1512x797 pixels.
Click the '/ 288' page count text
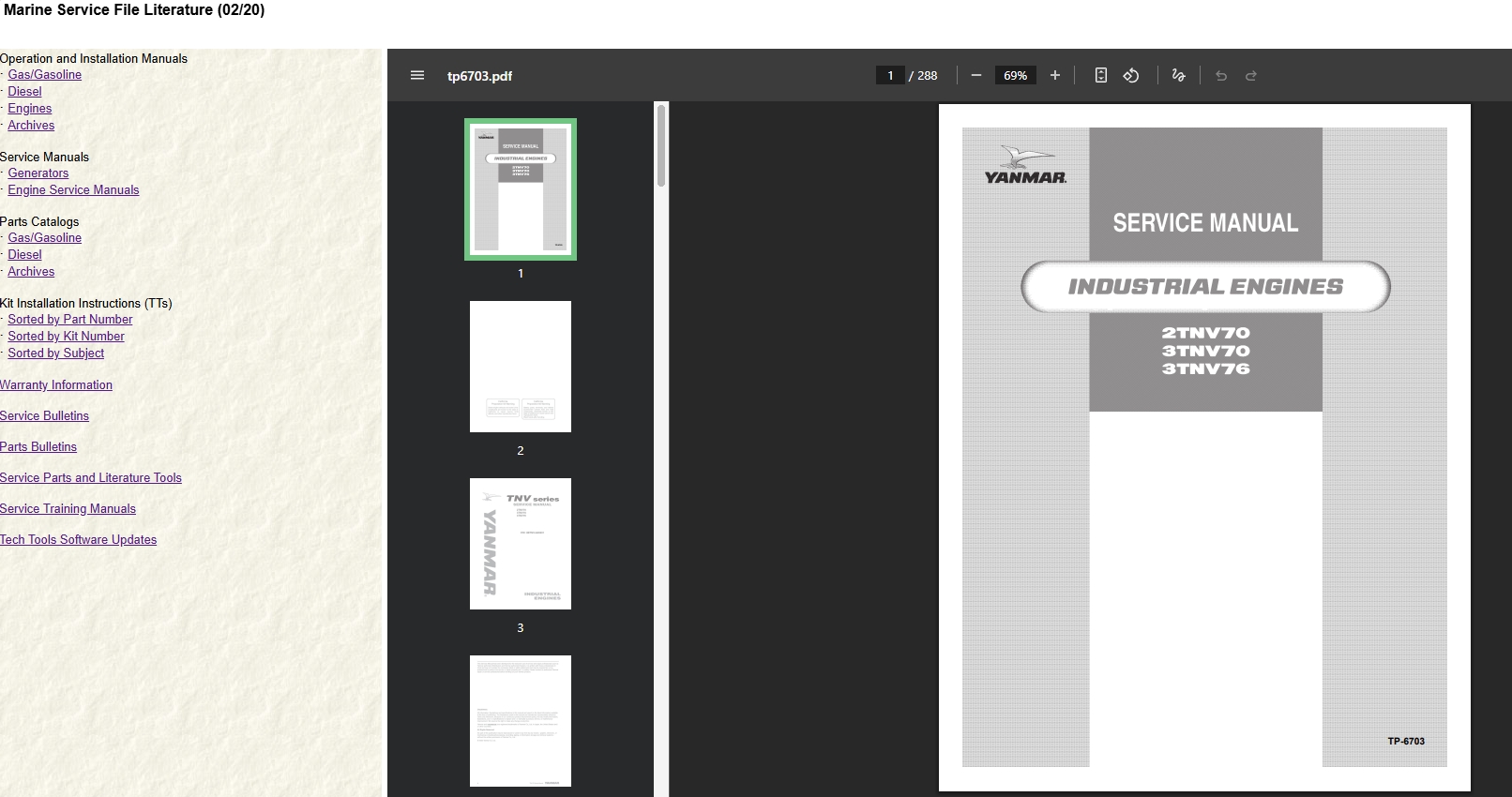coord(923,76)
